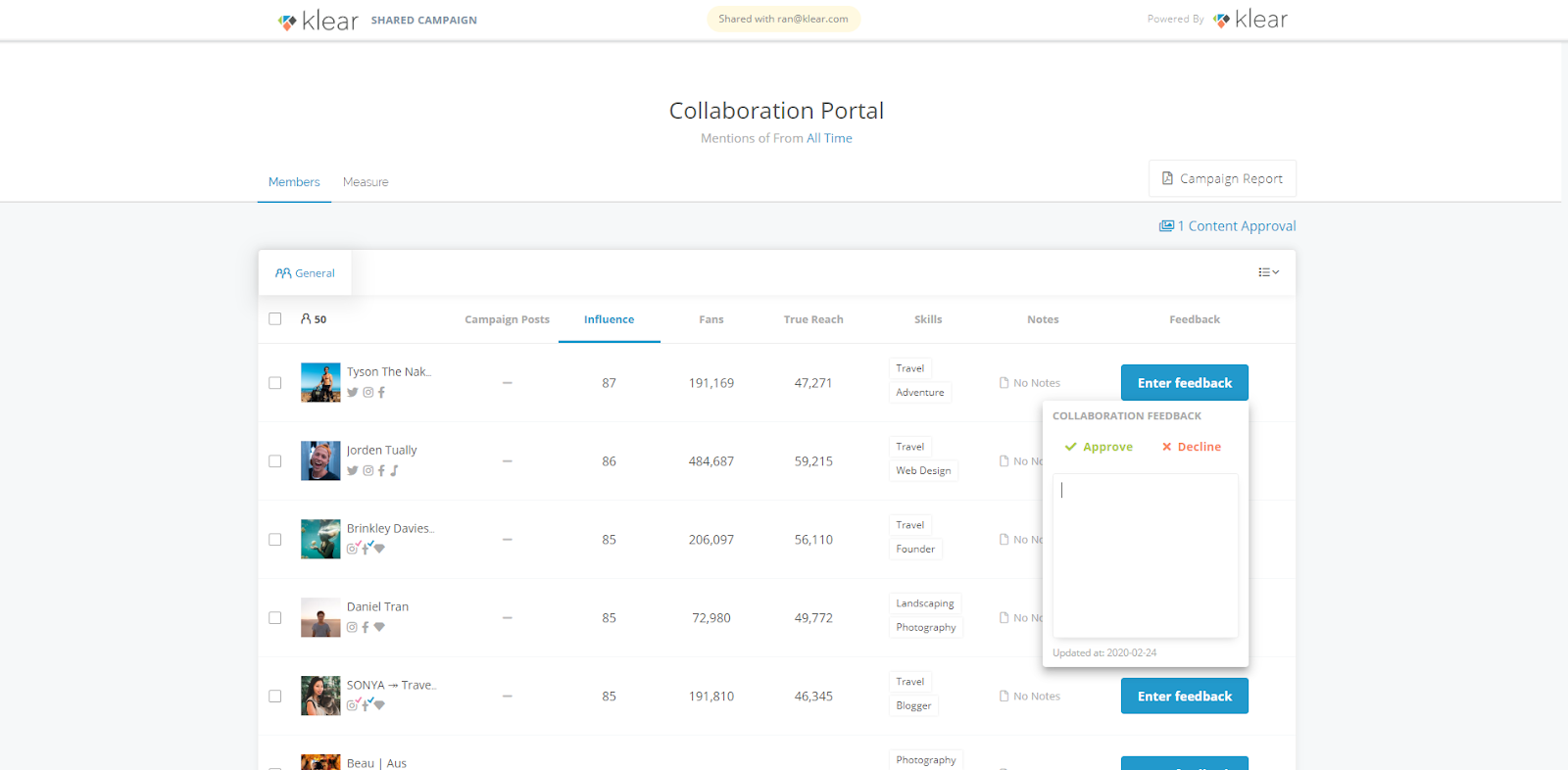This screenshot has height=770, width=1568.
Task: Open Daniel Tran's profile photo
Action: (320, 618)
